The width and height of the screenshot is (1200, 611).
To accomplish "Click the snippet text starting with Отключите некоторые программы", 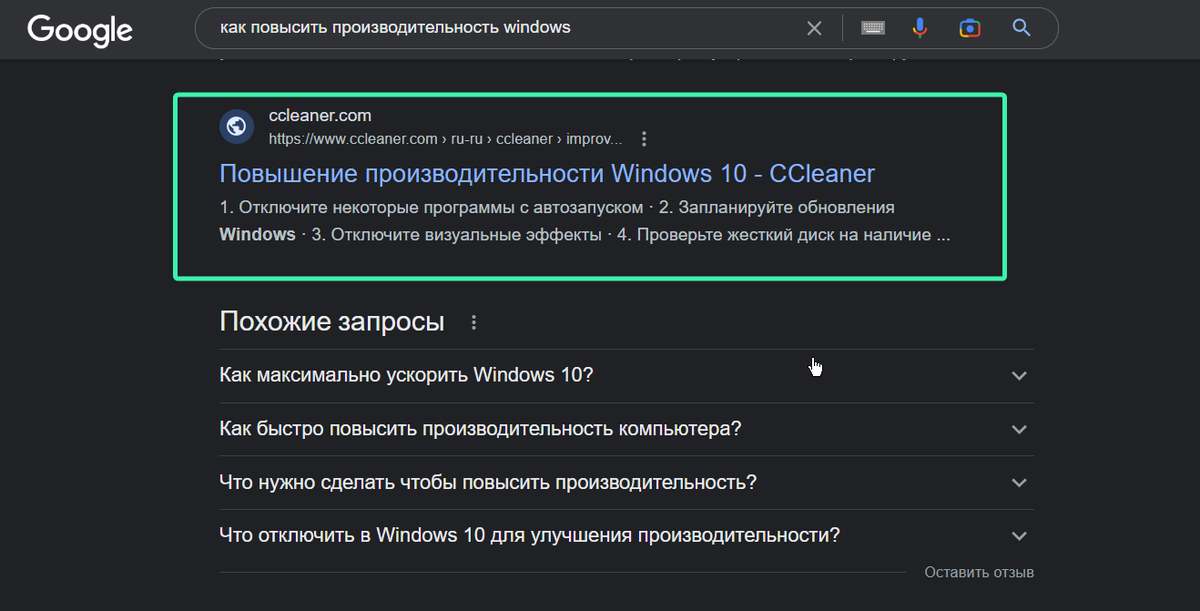I will pyautogui.click(x=585, y=221).
